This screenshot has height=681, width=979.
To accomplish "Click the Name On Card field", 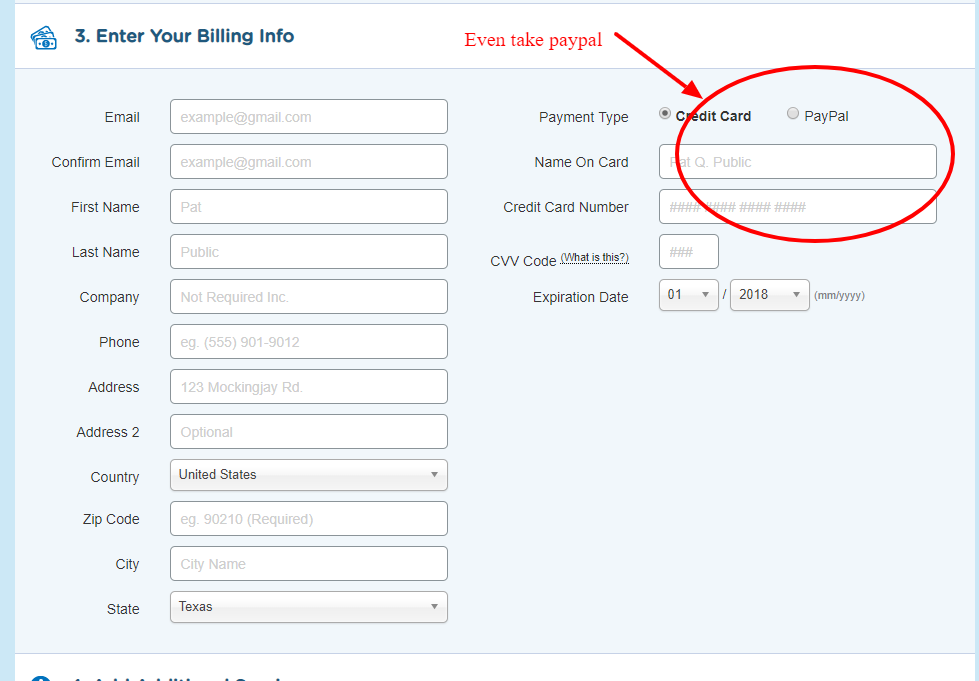I will click(x=798, y=162).
